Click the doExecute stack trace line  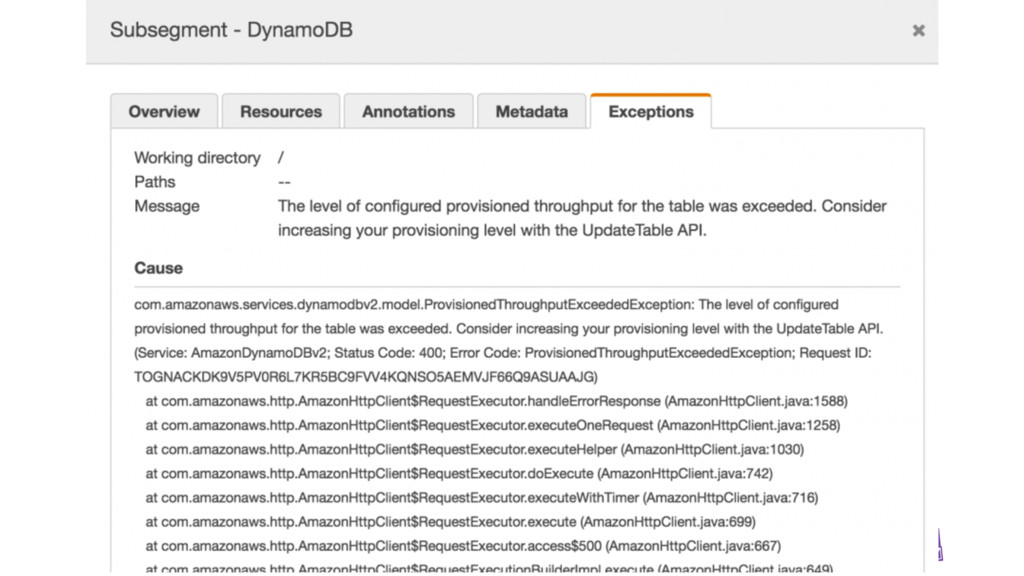tap(458, 473)
